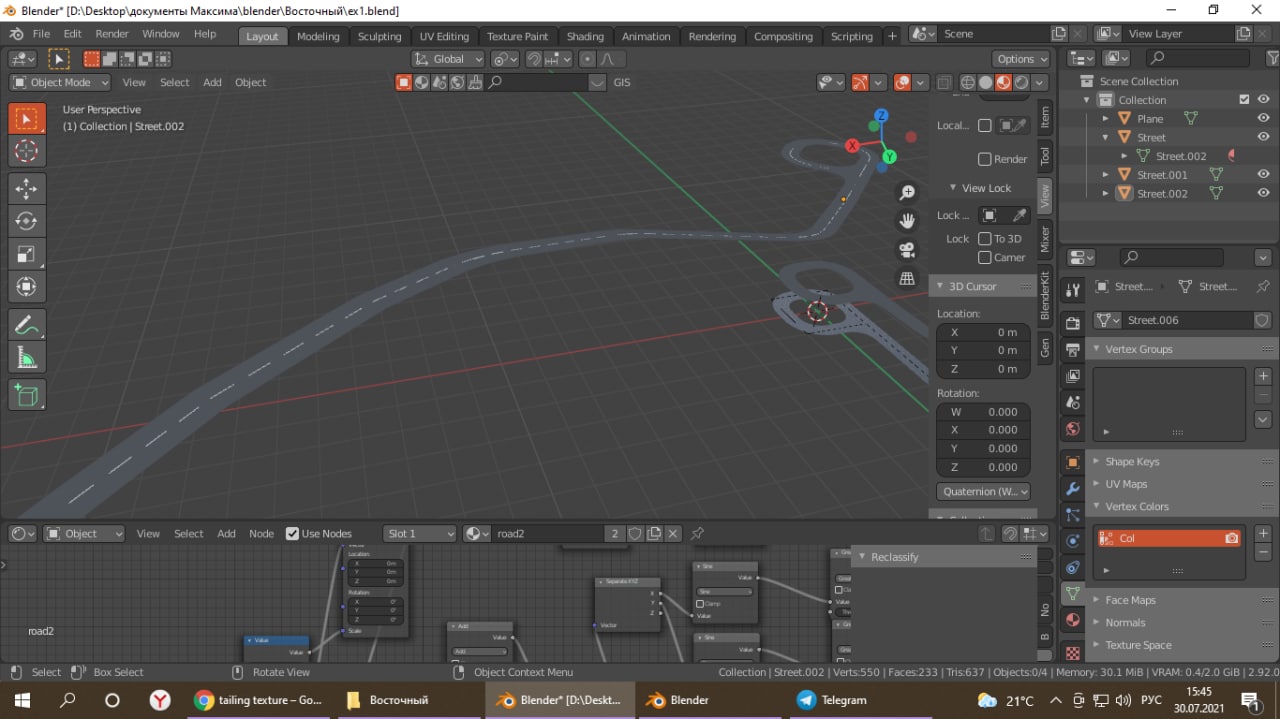Viewport: 1280px width, 719px height.
Task: Click the zoom viewport magnifier icon
Action: point(907,193)
